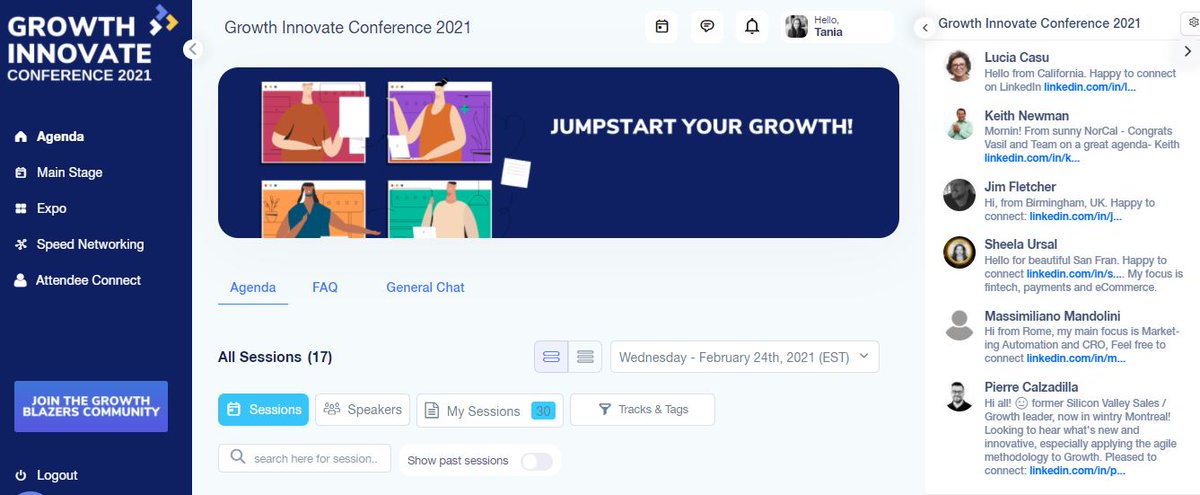Image resolution: width=1200 pixels, height=495 pixels.
Task: Collapse the left sidebar with arrow
Action: click(193, 48)
